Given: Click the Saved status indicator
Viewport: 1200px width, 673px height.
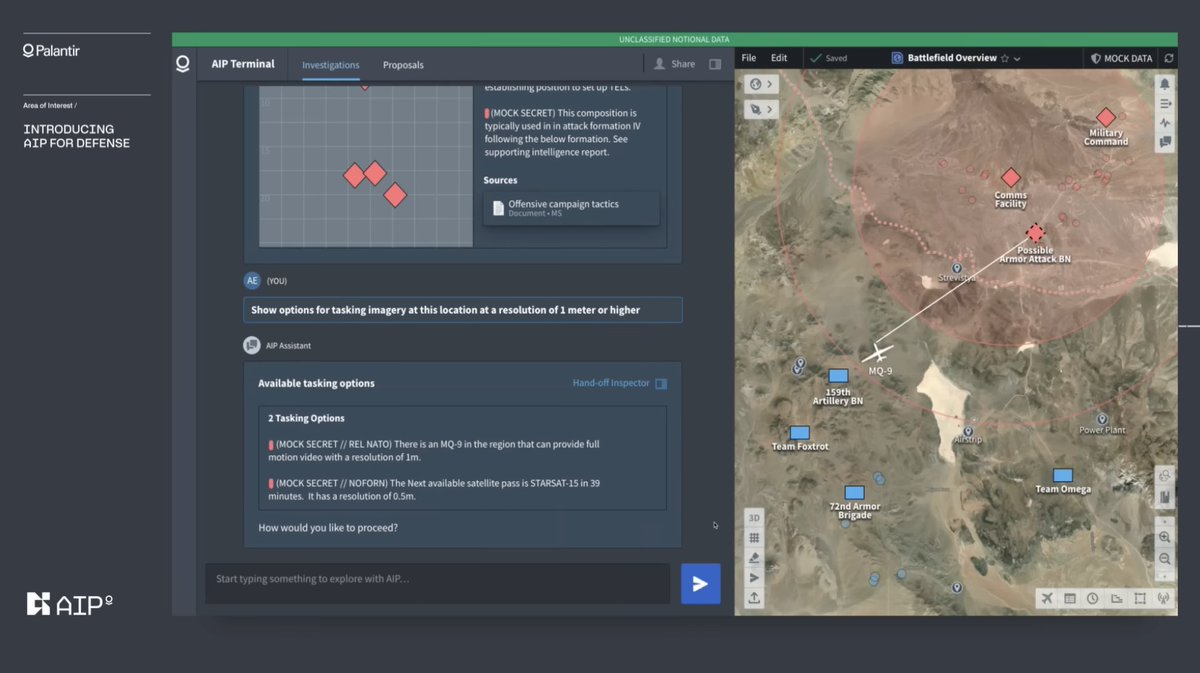Looking at the screenshot, I should click(x=829, y=58).
